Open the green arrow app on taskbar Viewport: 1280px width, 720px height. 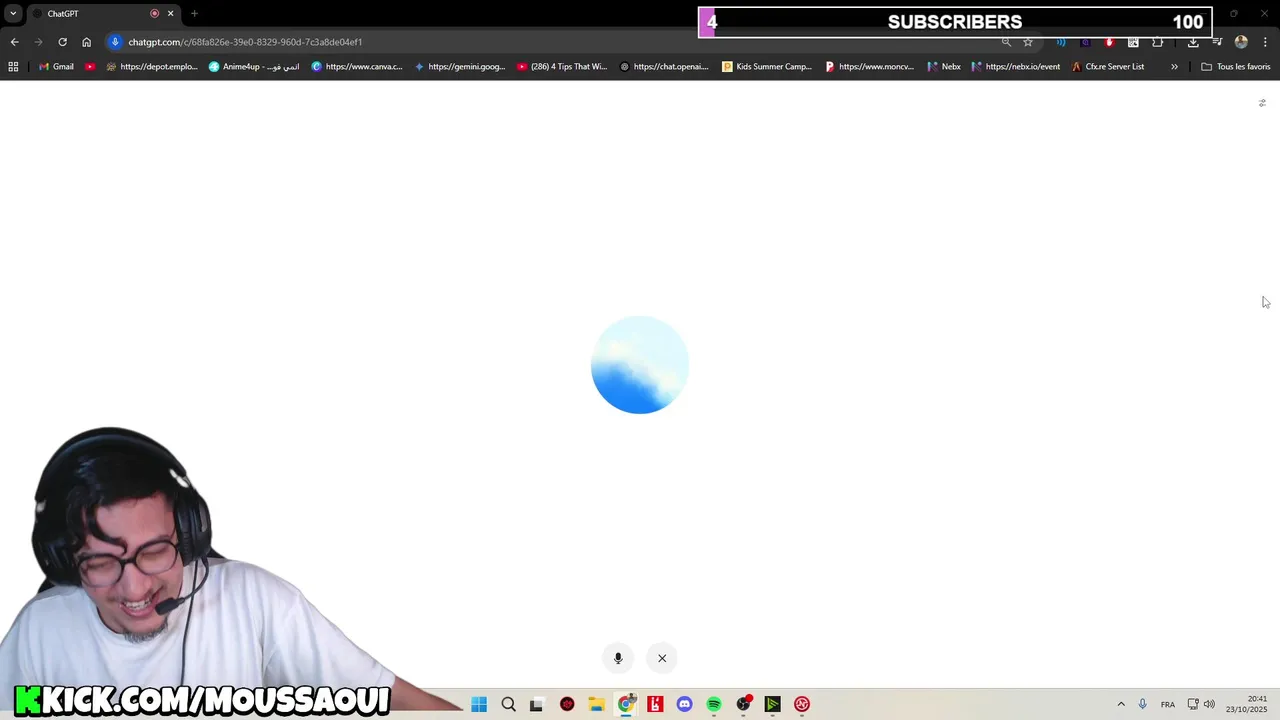(773, 704)
